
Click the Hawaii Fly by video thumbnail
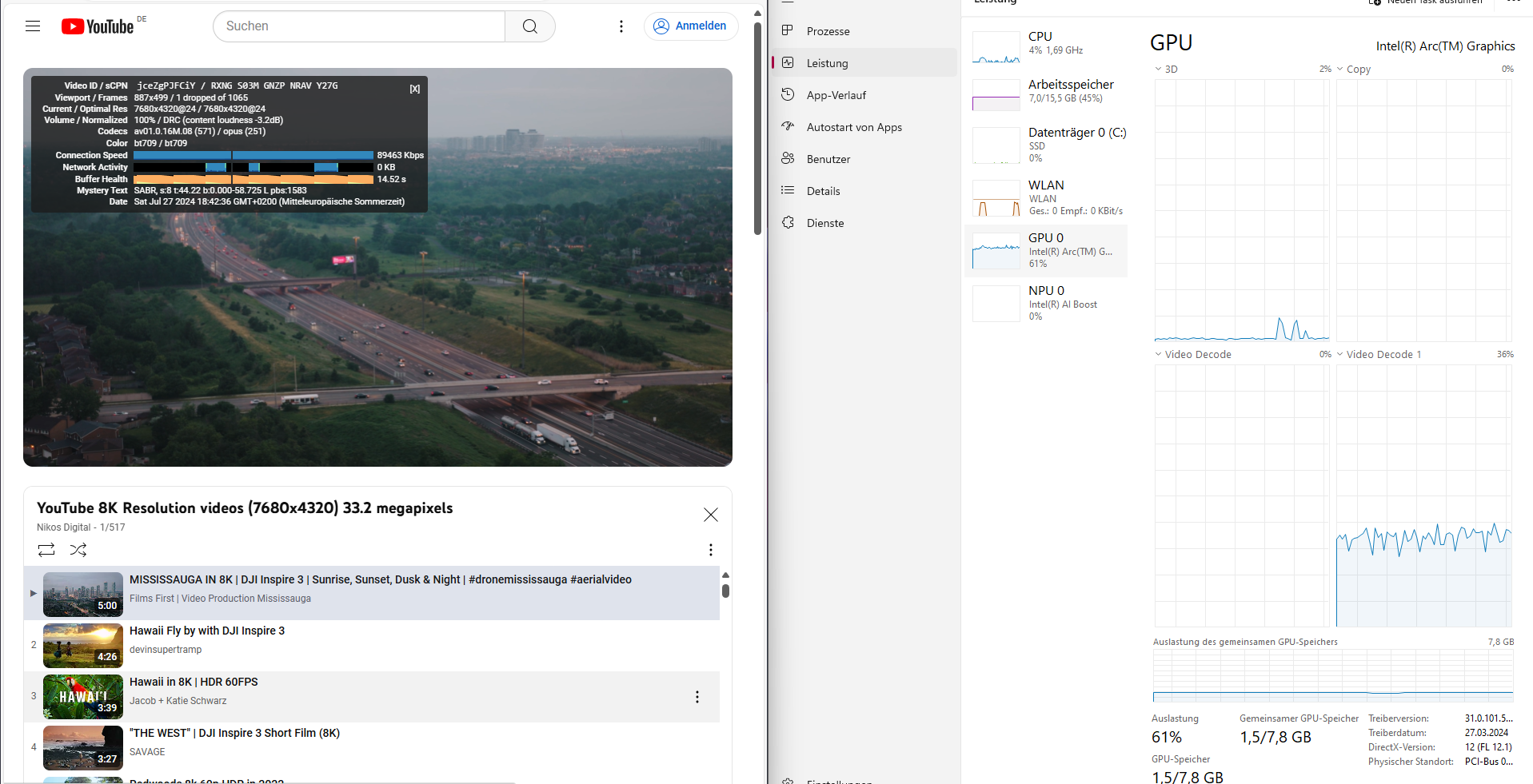pyautogui.click(x=83, y=646)
